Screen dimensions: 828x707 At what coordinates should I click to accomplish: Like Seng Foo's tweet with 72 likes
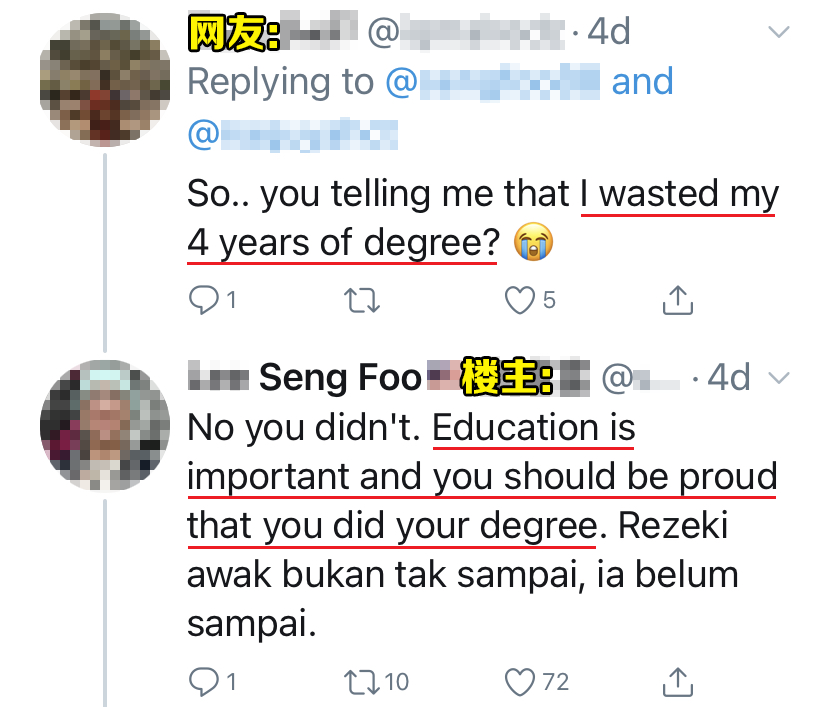[x=520, y=682]
